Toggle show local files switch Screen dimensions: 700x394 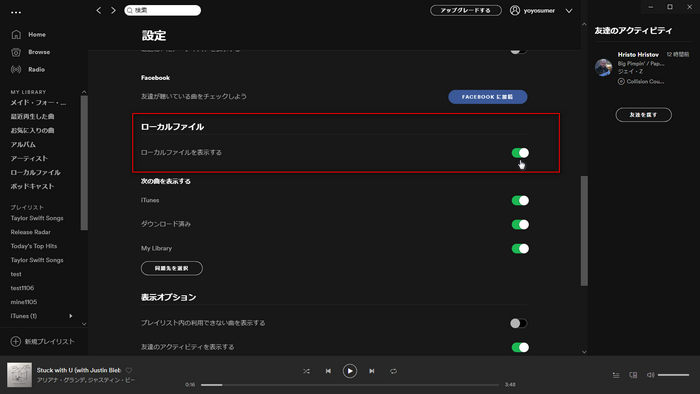point(520,153)
